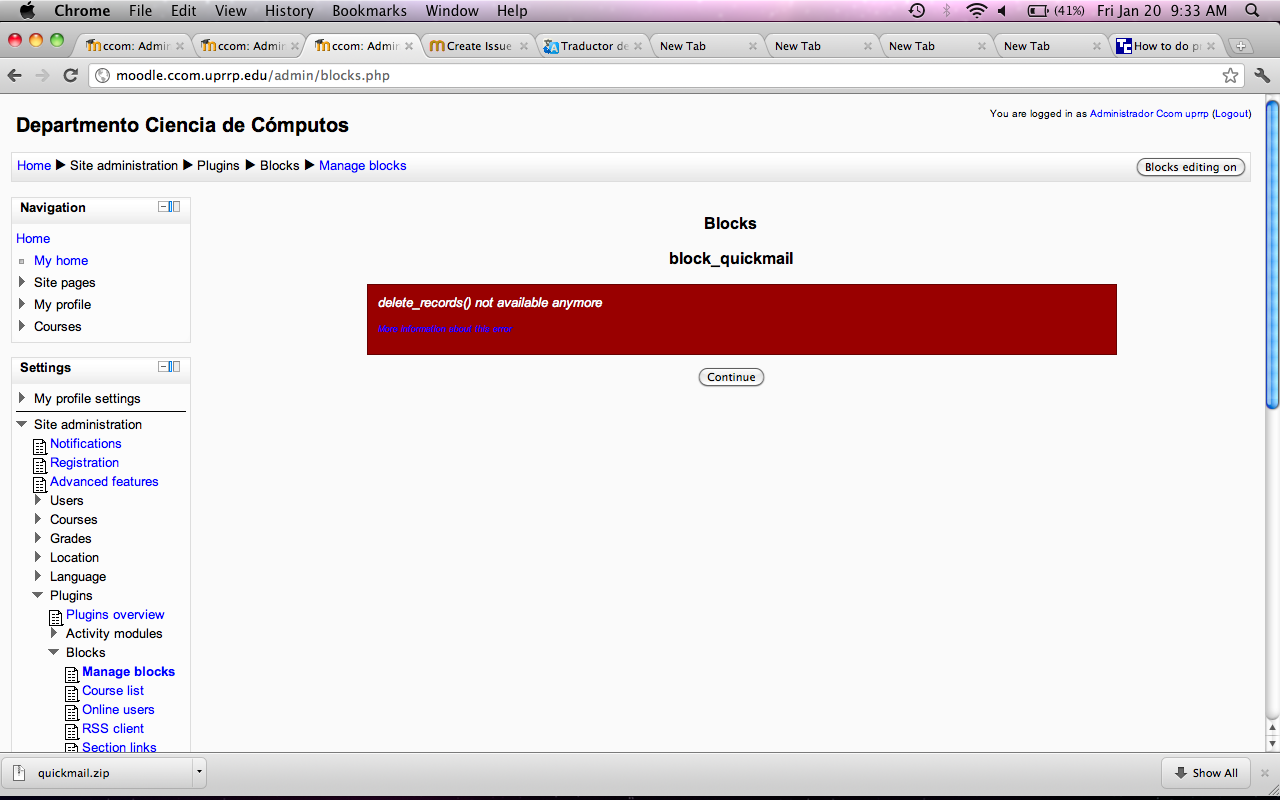Expand Courses in the Navigation block
Screen dimensions: 1280x800
23,326
